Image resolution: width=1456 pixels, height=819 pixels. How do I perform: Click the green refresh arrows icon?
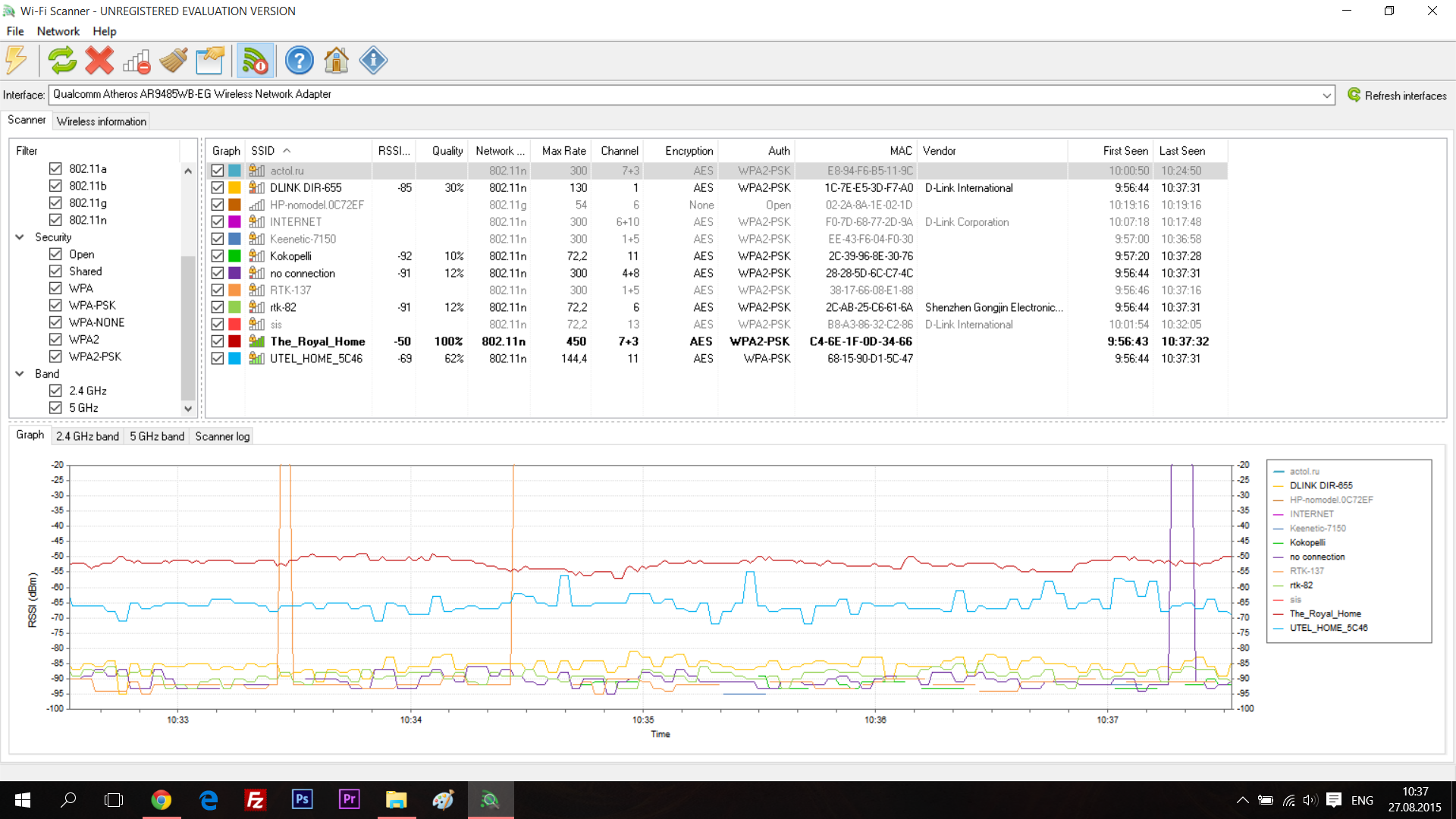click(62, 60)
